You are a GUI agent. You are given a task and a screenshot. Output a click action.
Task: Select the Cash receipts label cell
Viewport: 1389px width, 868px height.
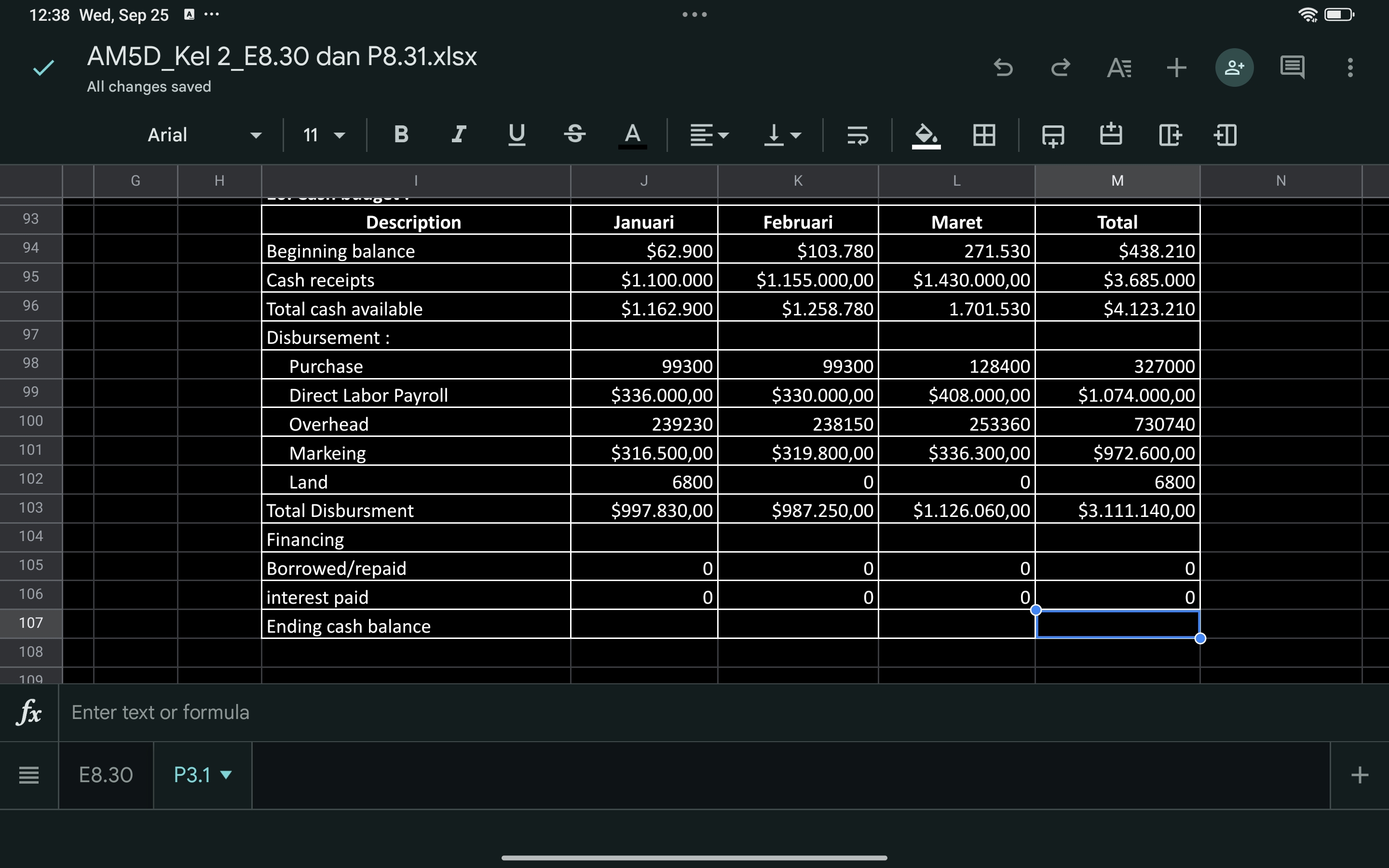pyautogui.click(x=416, y=278)
